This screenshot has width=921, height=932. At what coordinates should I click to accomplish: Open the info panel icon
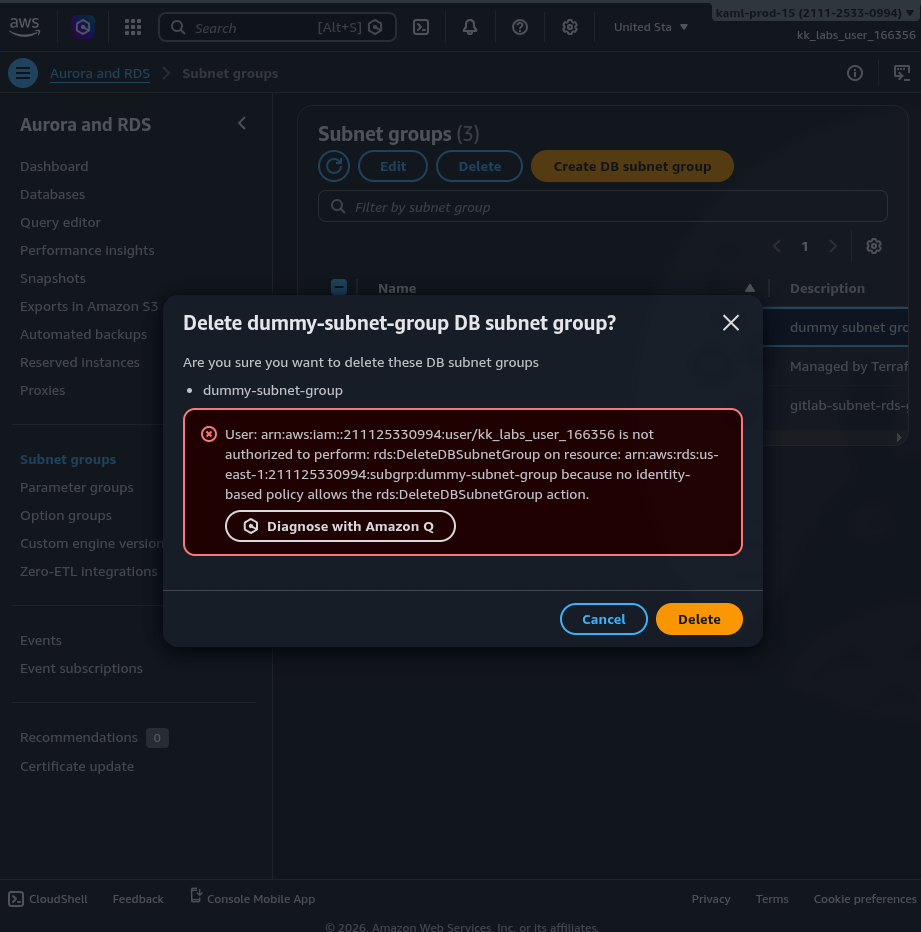tap(854, 73)
